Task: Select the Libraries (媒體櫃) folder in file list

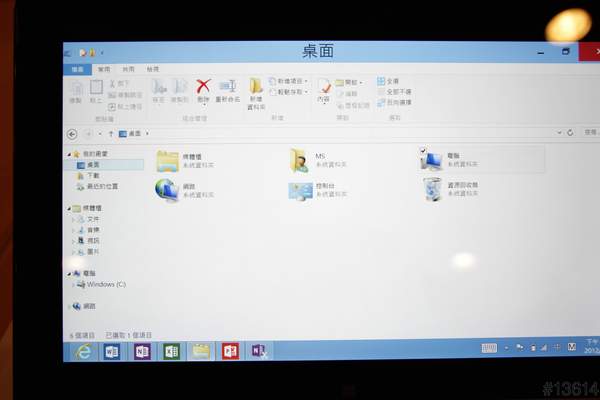Action: (x=186, y=161)
